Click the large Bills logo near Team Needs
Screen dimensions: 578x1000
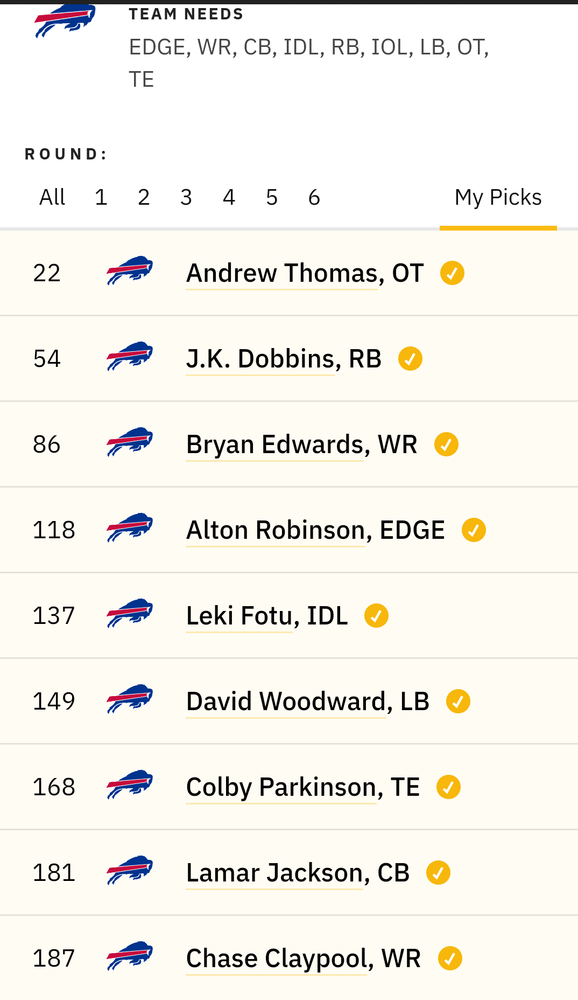64,19
